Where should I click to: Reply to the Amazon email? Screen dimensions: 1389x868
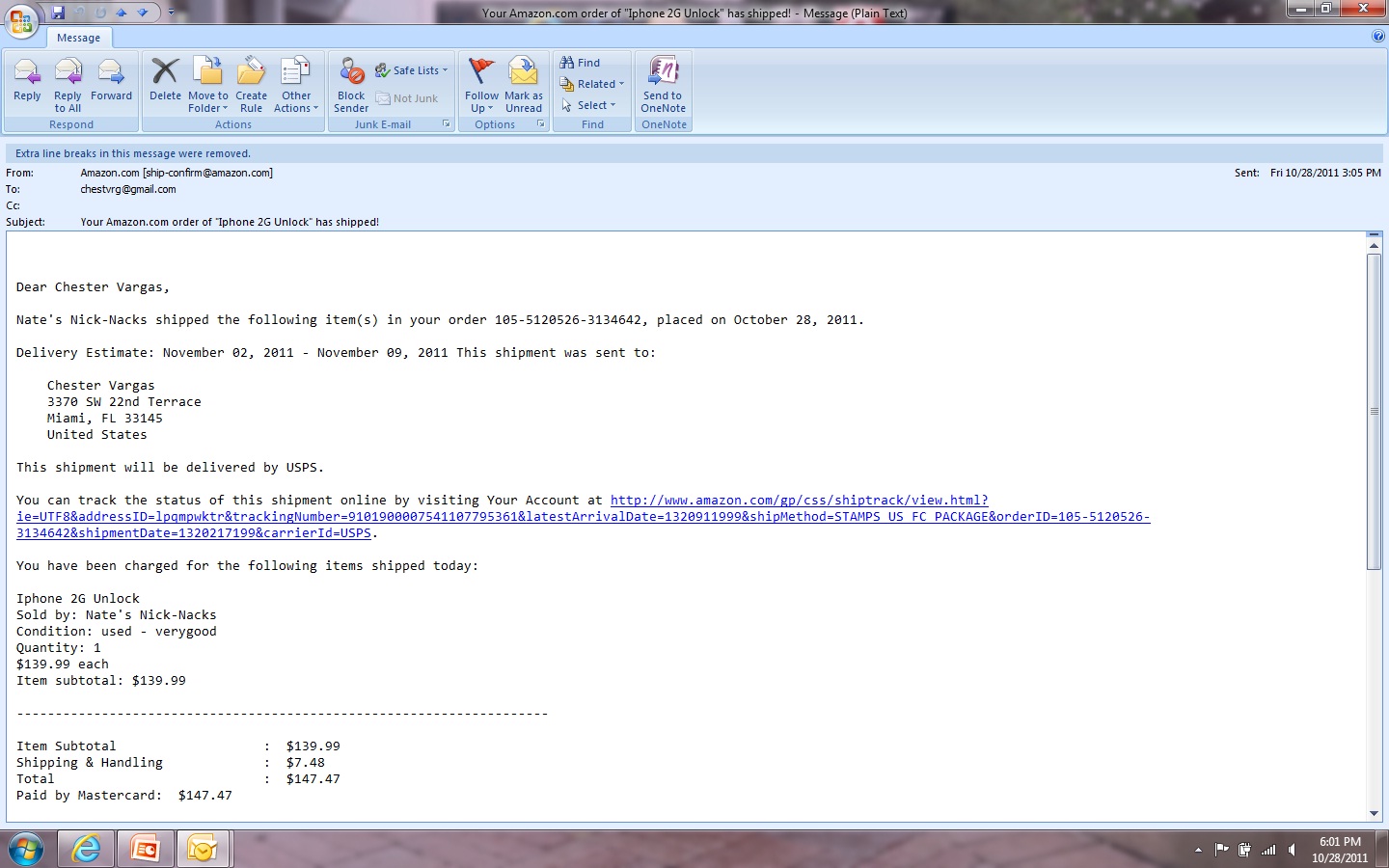click(x=27, y=85)
